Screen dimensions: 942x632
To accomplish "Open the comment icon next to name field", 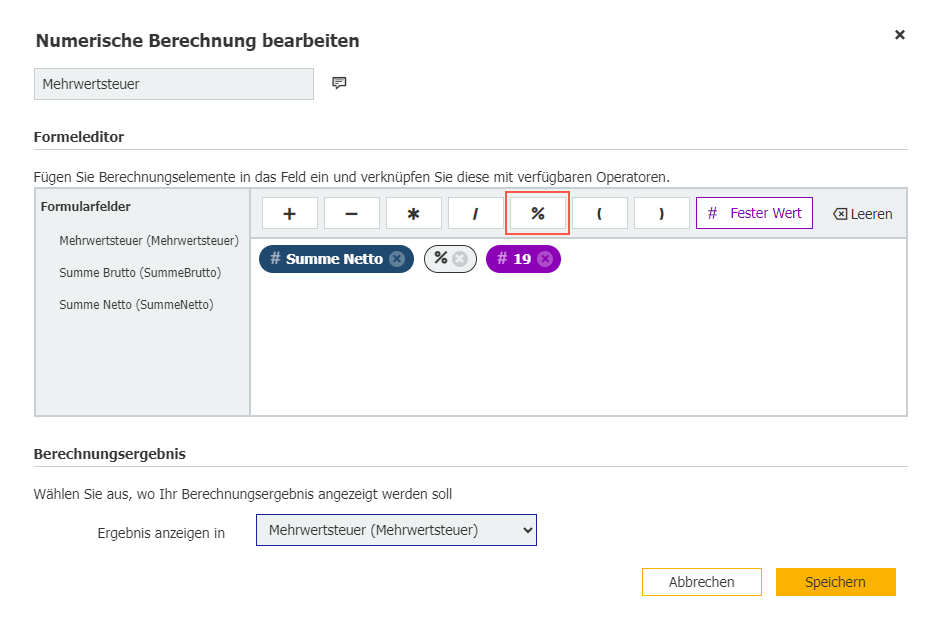I will [x=339, y=83].
